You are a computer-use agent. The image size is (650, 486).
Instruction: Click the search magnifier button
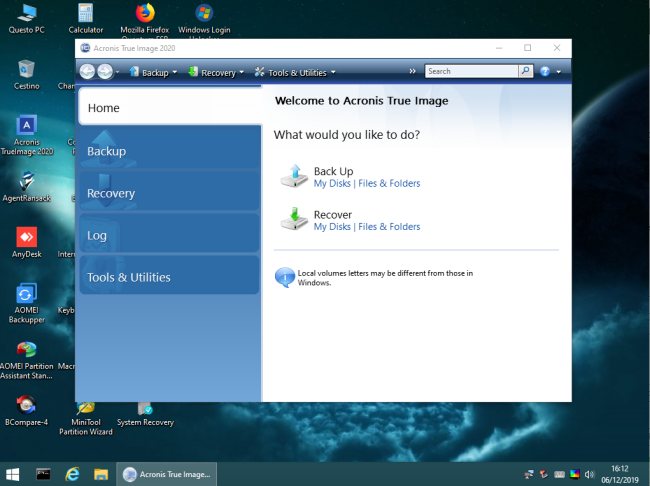pyautogui.click(x=525, y=71)
